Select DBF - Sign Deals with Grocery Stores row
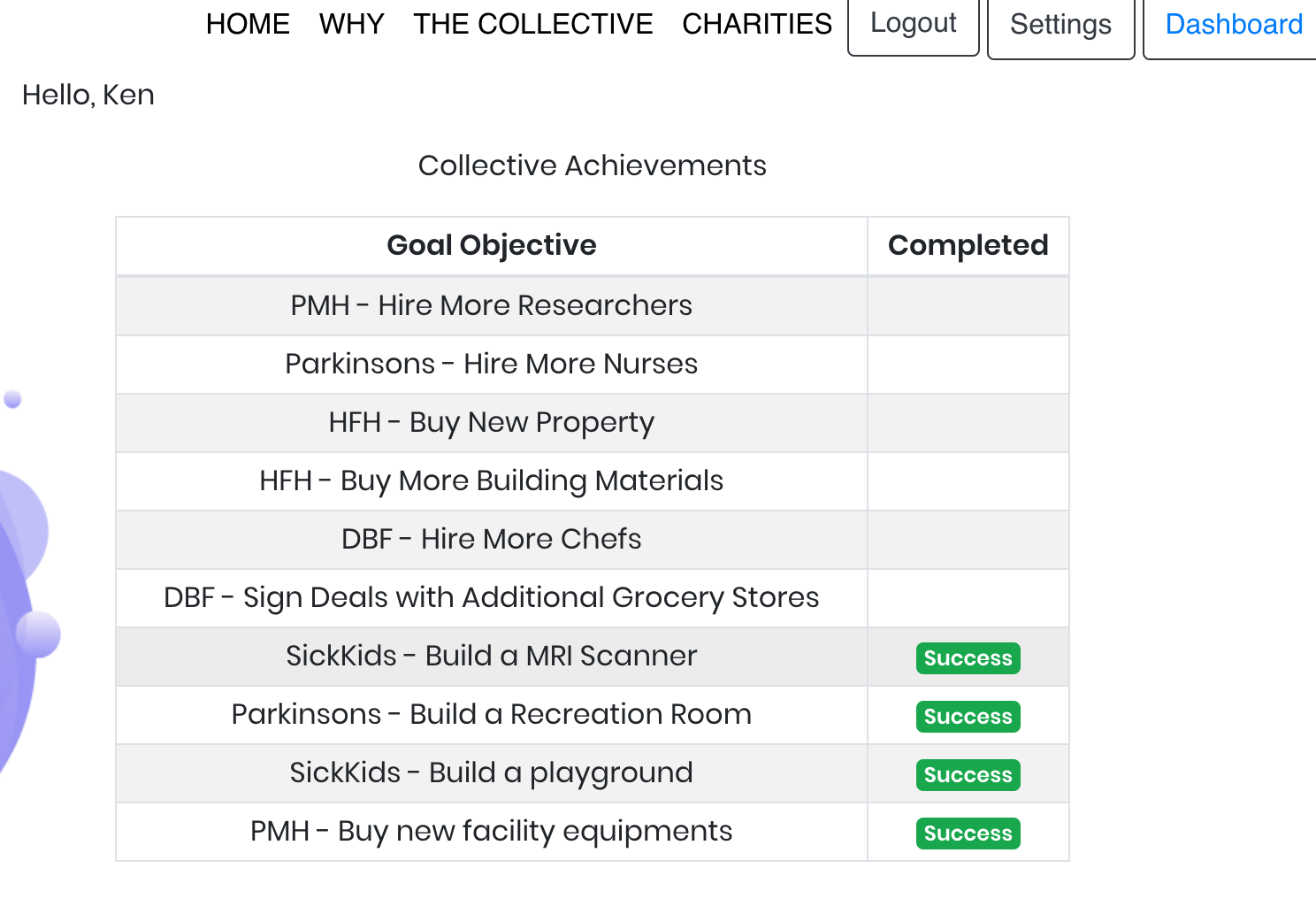The width and height of the screenshot is (1316, 899). pos(491,597)
